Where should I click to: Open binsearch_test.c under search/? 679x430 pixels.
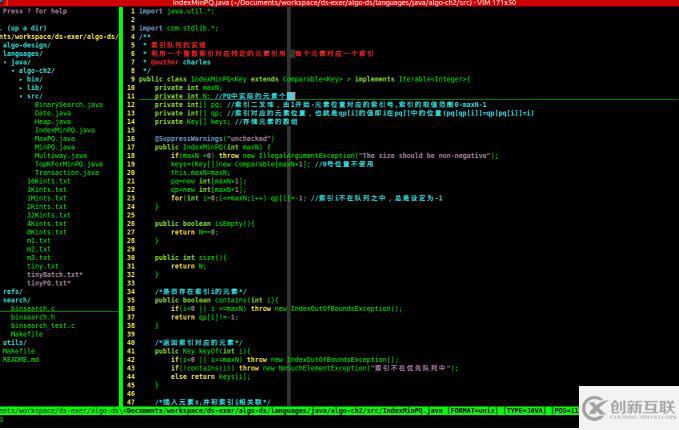(43, 326)
